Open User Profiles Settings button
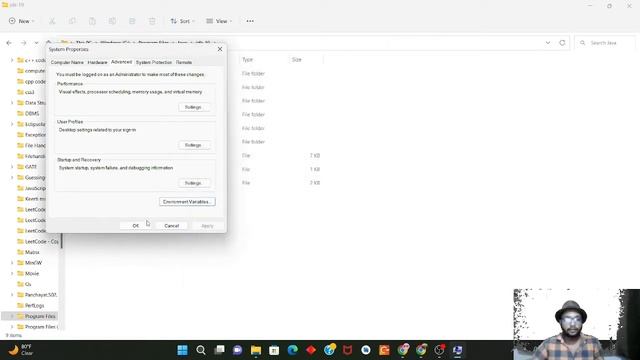Screen dimensions: 640x360 click(194, 145)
